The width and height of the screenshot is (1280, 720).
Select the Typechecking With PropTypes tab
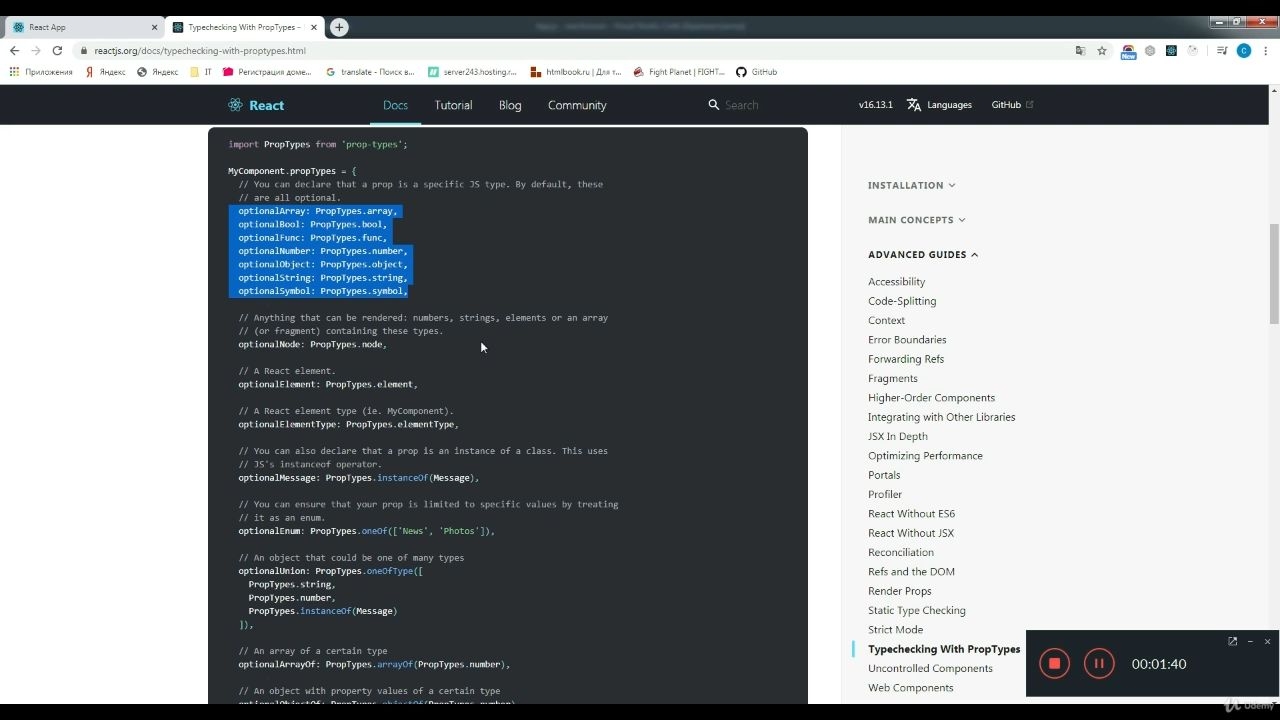[x=245, y=27]
